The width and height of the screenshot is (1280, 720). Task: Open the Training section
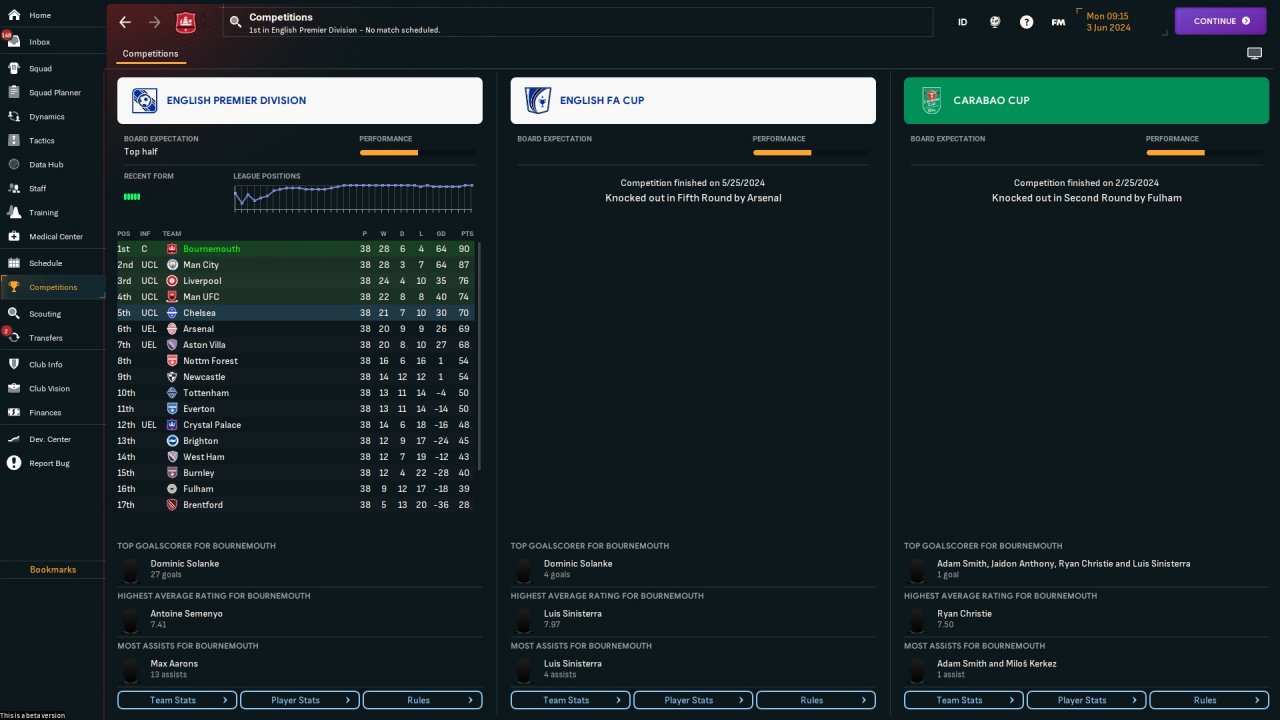click(43, 213)
